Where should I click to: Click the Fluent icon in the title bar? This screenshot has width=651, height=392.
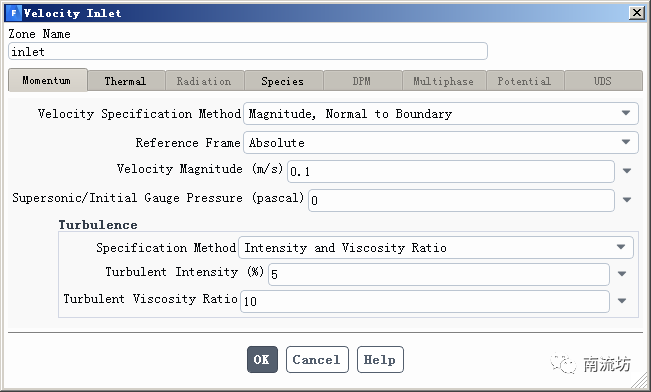pos(14,13)
